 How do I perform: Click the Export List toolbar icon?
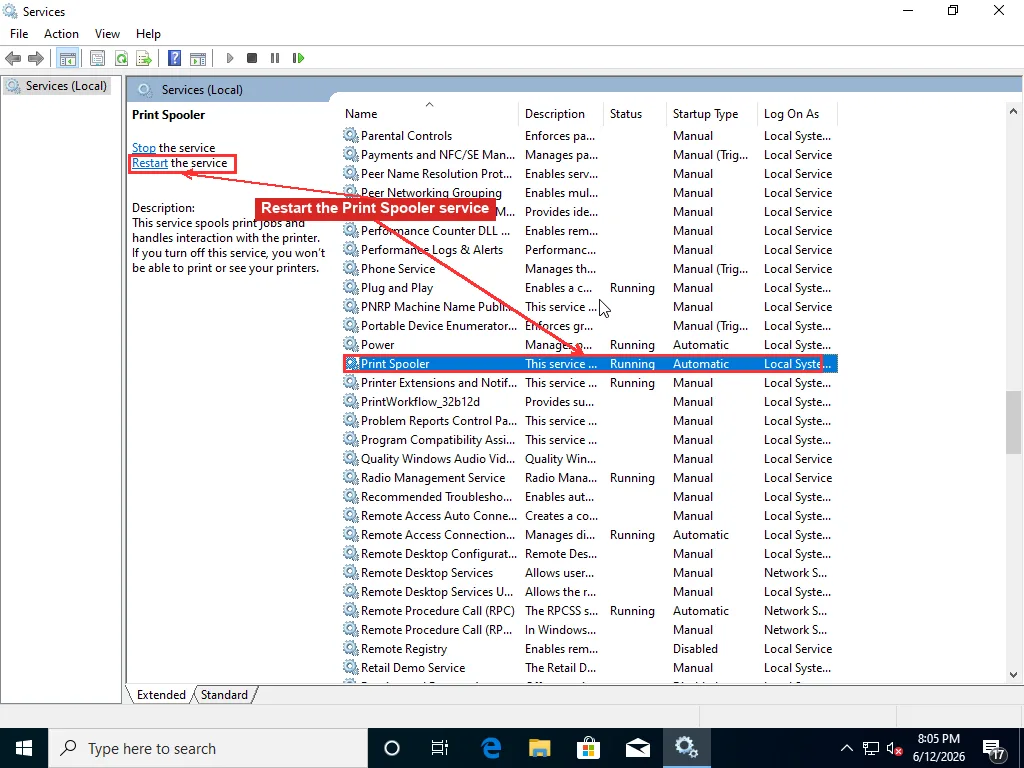pos(144,58)
